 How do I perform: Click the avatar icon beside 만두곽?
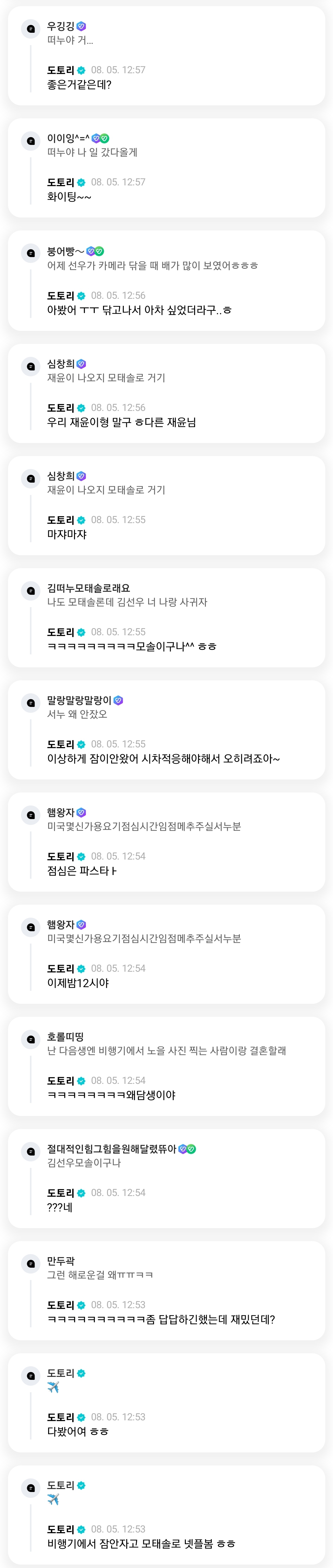[x=30, y=1264]
